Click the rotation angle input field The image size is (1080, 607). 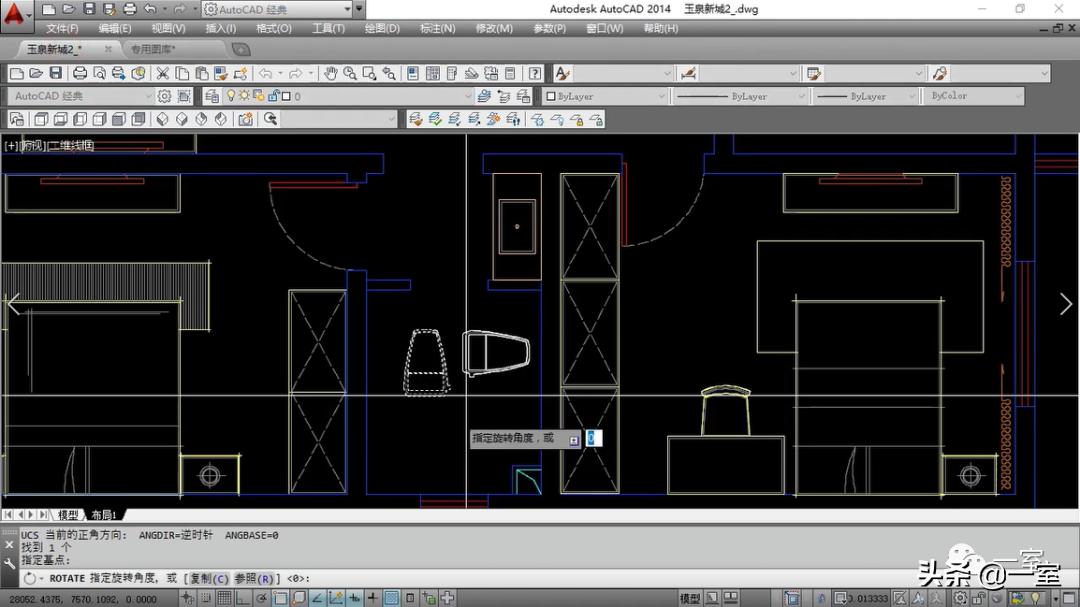pos(593,438)
